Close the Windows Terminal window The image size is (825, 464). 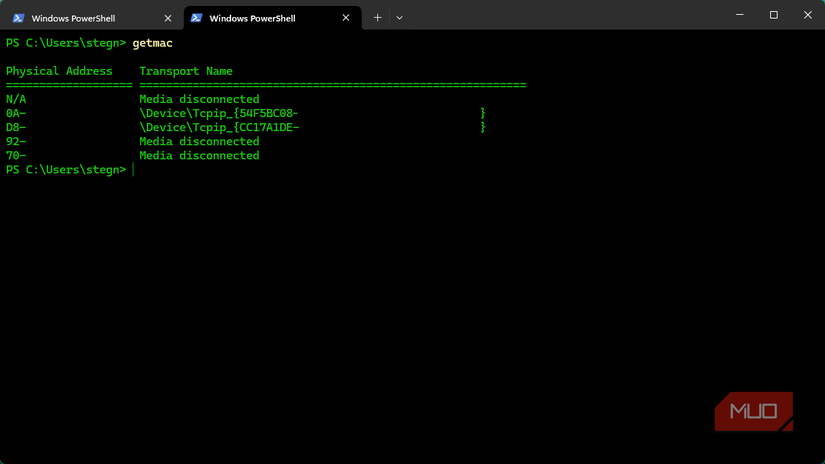tap(807, 15)
